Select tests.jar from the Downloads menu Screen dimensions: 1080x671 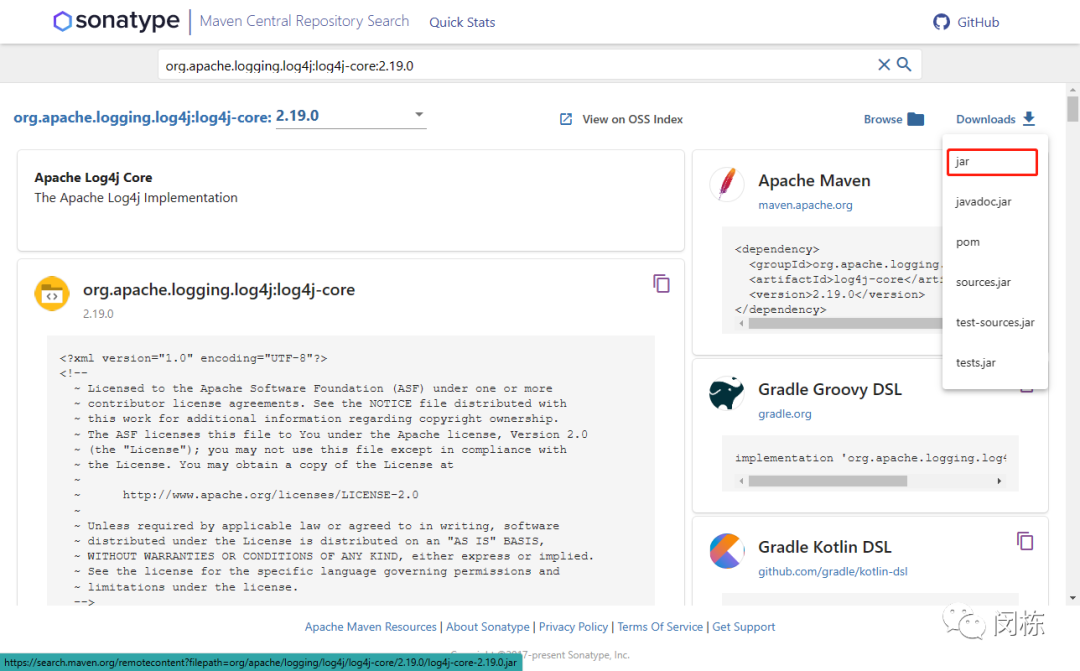coord(975,362)
